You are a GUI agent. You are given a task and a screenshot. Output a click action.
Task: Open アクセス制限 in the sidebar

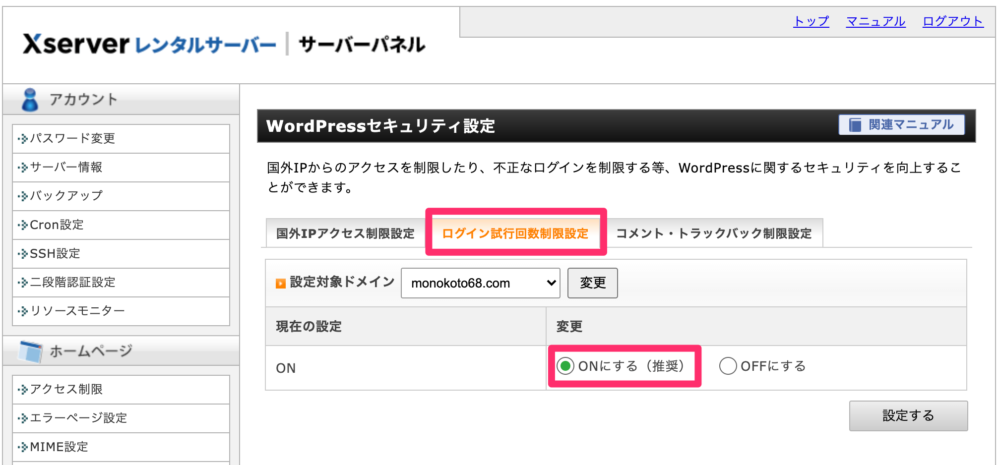pyautogui.click(x=121, y=389)
